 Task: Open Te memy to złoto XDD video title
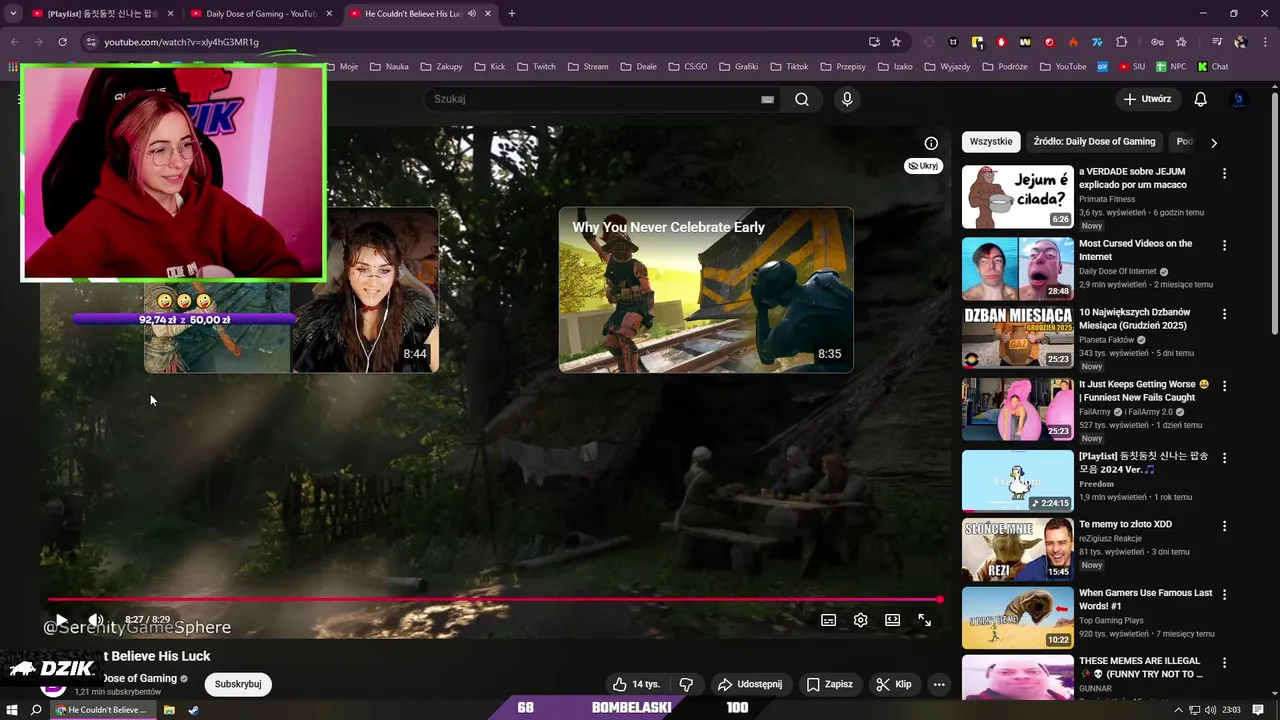(x=1125, y=524)
